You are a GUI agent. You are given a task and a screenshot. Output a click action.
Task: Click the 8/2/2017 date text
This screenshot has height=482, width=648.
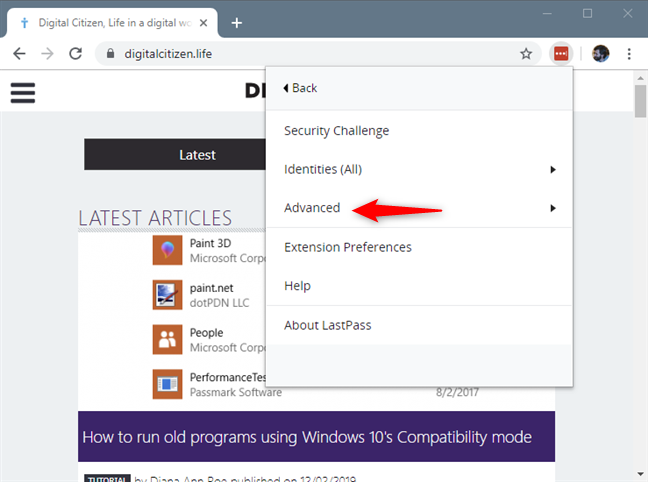click(x=457, y=392)
